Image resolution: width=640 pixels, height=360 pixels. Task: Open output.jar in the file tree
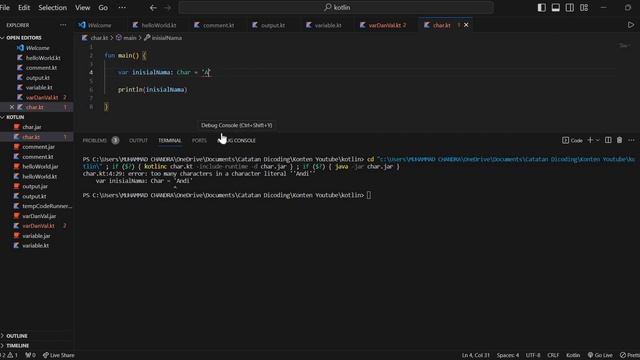click(x=35, y=187)
